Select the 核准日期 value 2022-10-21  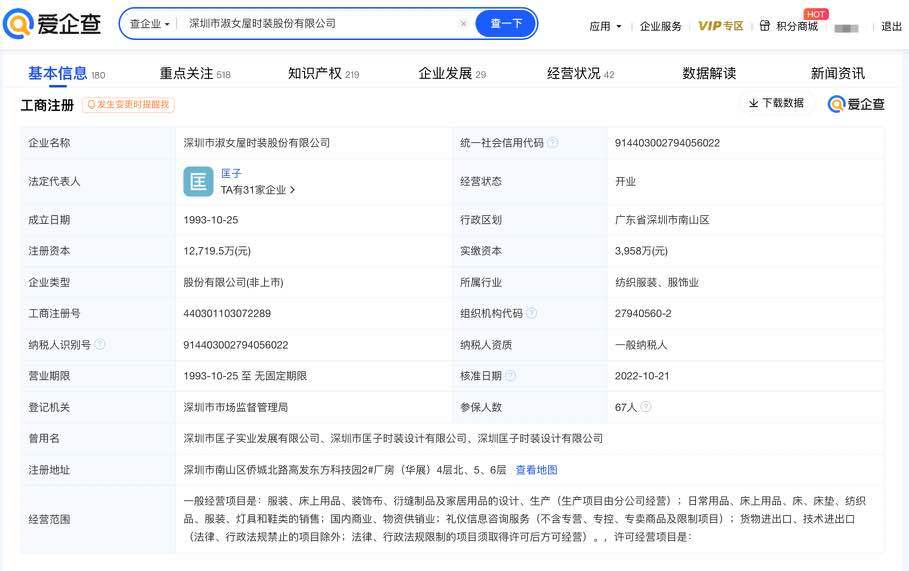click(642, 376)
